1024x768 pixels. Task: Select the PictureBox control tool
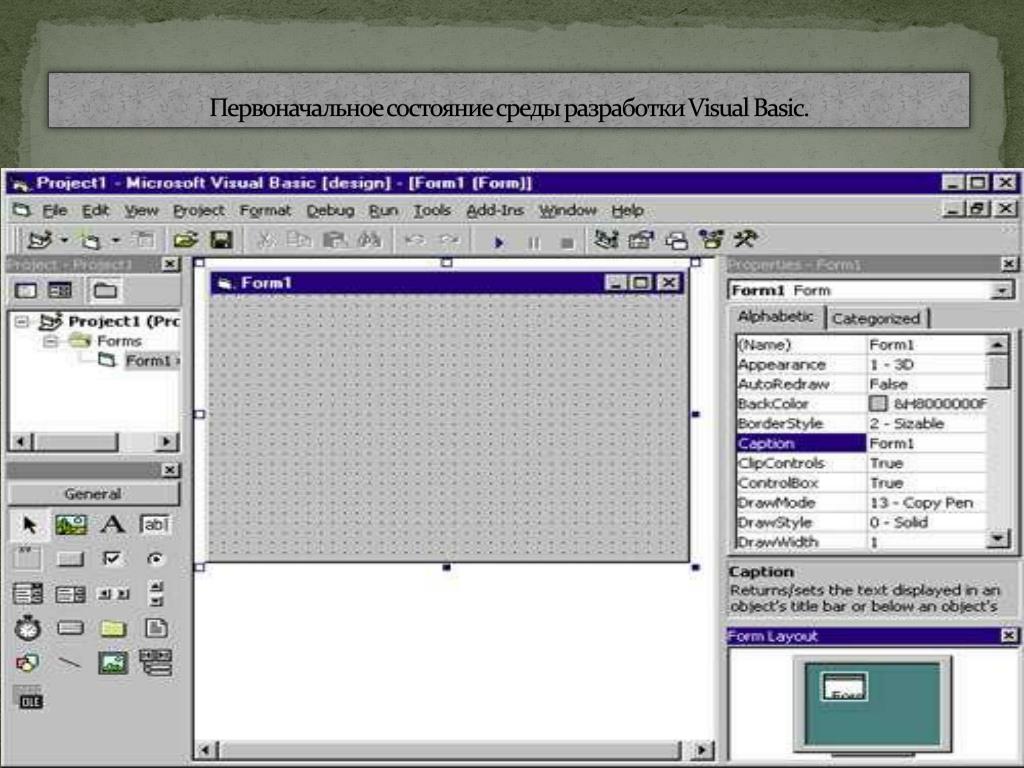point(71,525)
